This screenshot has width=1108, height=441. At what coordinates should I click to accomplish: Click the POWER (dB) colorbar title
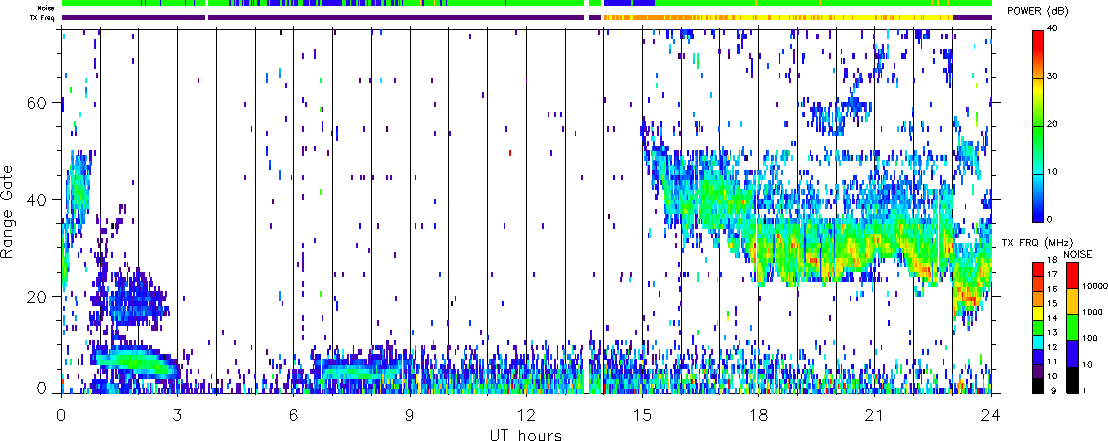coord(1047,11)
